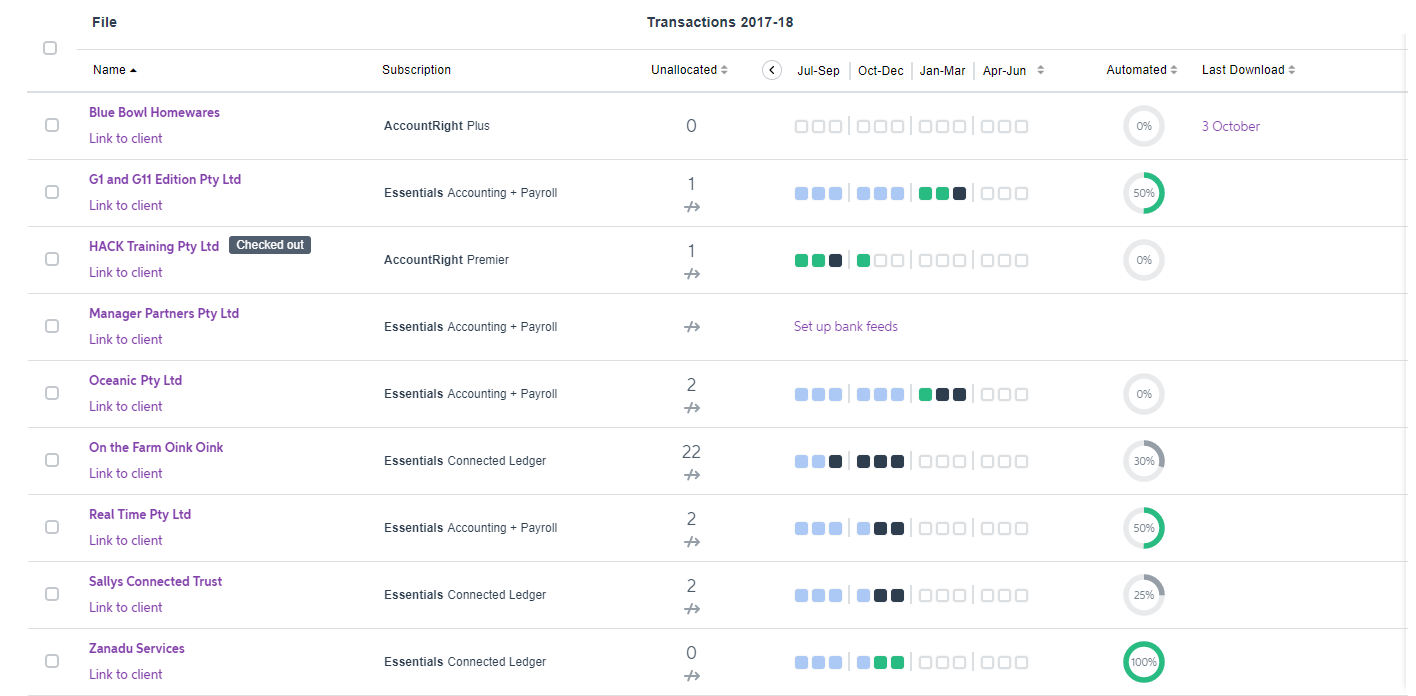Sort the list by Last Download
Screen dimensions: 1416x696
click(1248, 70)
